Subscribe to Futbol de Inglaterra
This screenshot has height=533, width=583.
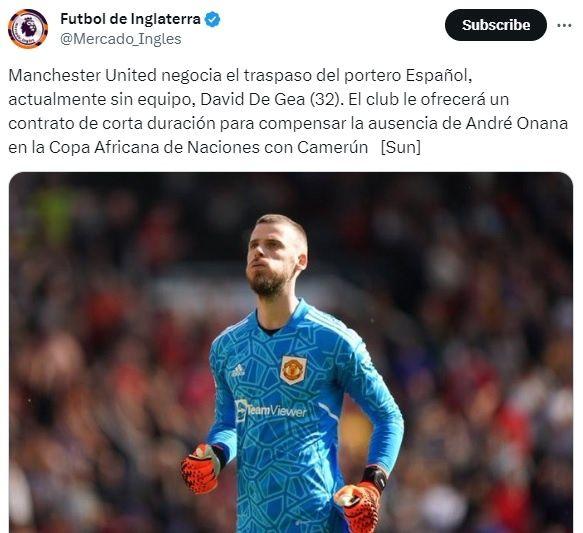click(x=496, y=25)
